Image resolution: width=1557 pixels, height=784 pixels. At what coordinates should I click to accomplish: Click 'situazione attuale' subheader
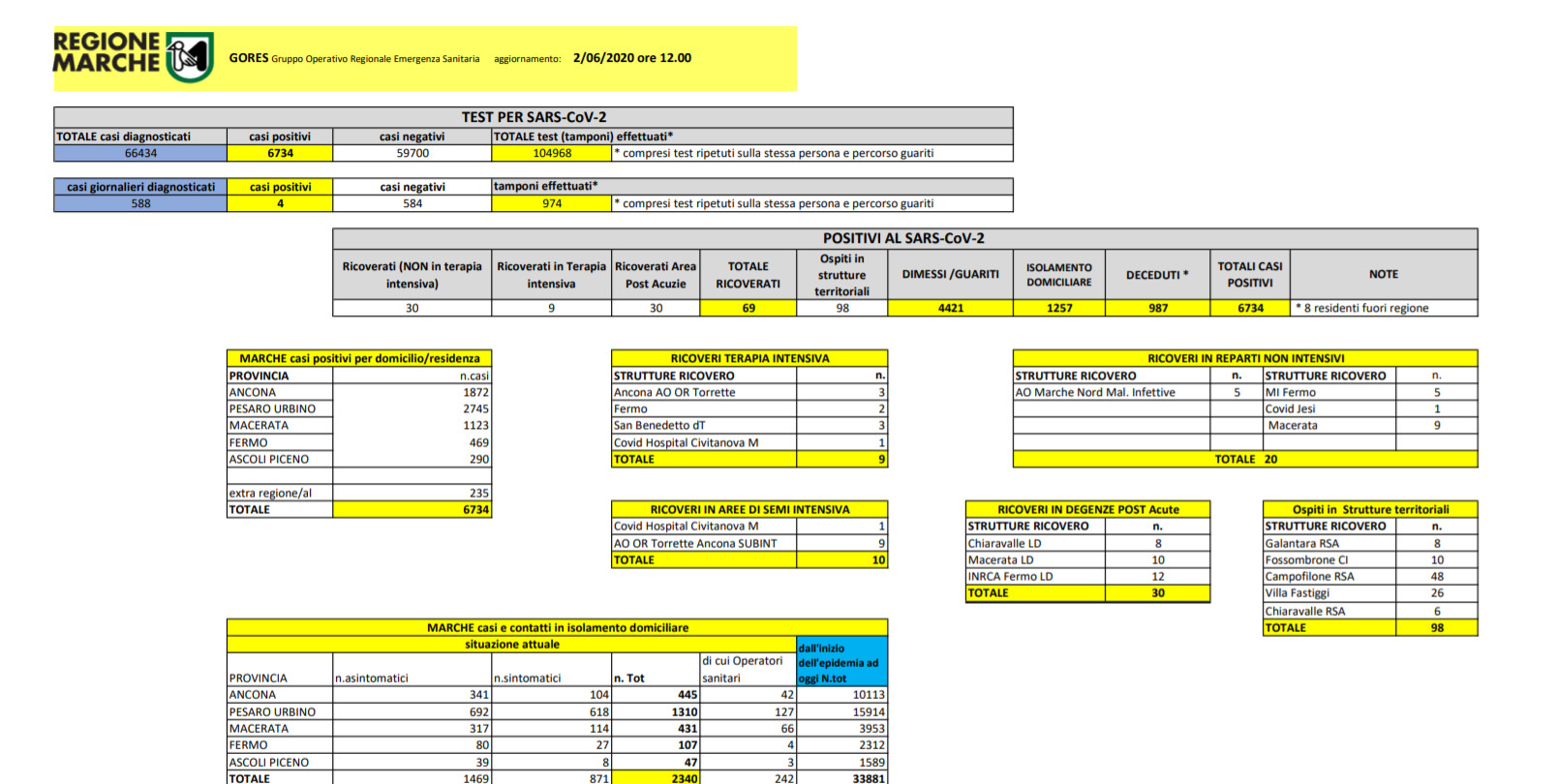pos(512,644)
